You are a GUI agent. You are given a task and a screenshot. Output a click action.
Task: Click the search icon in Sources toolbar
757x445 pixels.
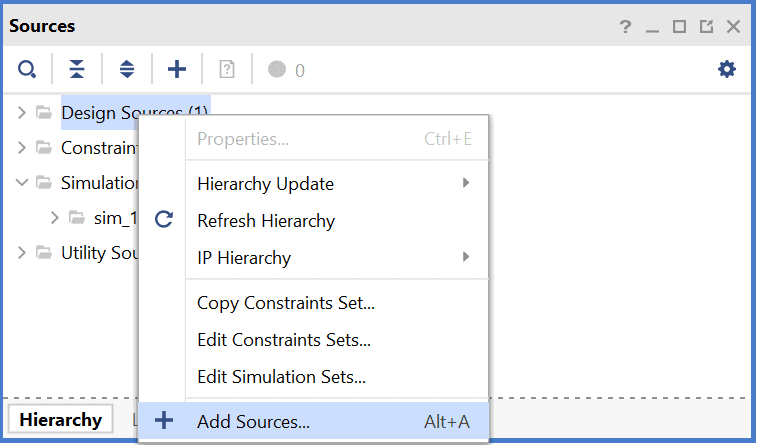click(x=27, y=69)
